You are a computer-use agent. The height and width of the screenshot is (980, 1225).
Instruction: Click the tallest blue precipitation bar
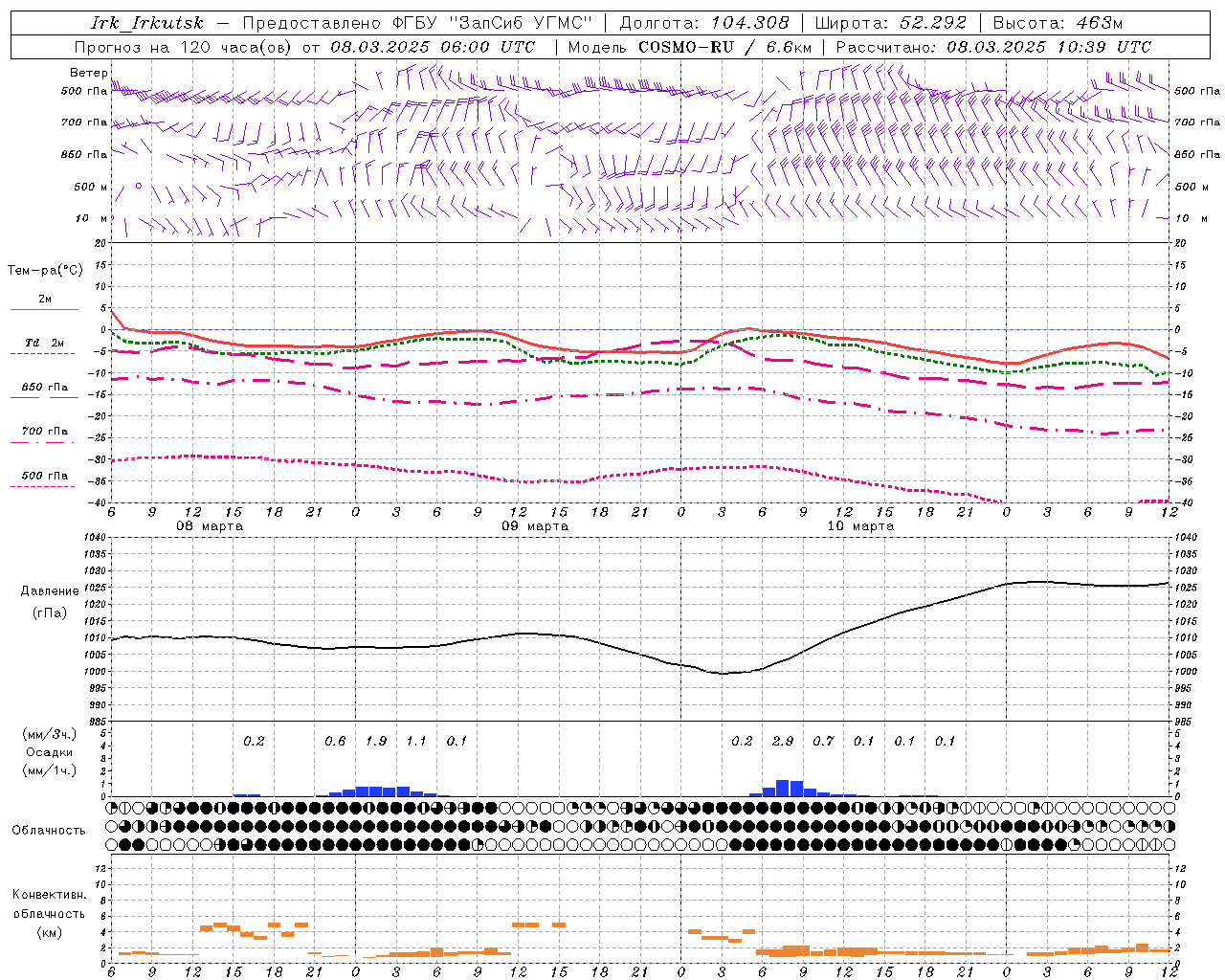(783, 789)
